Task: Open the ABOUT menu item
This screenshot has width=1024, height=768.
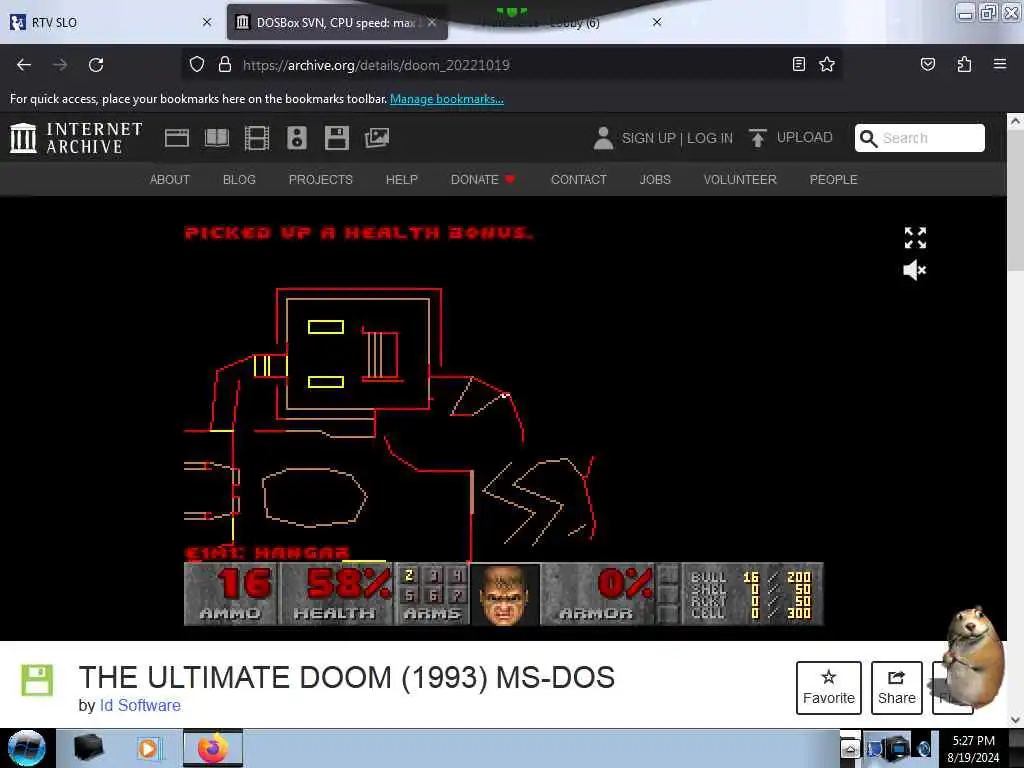Action: pyautogui.click(x=170, y=180)
